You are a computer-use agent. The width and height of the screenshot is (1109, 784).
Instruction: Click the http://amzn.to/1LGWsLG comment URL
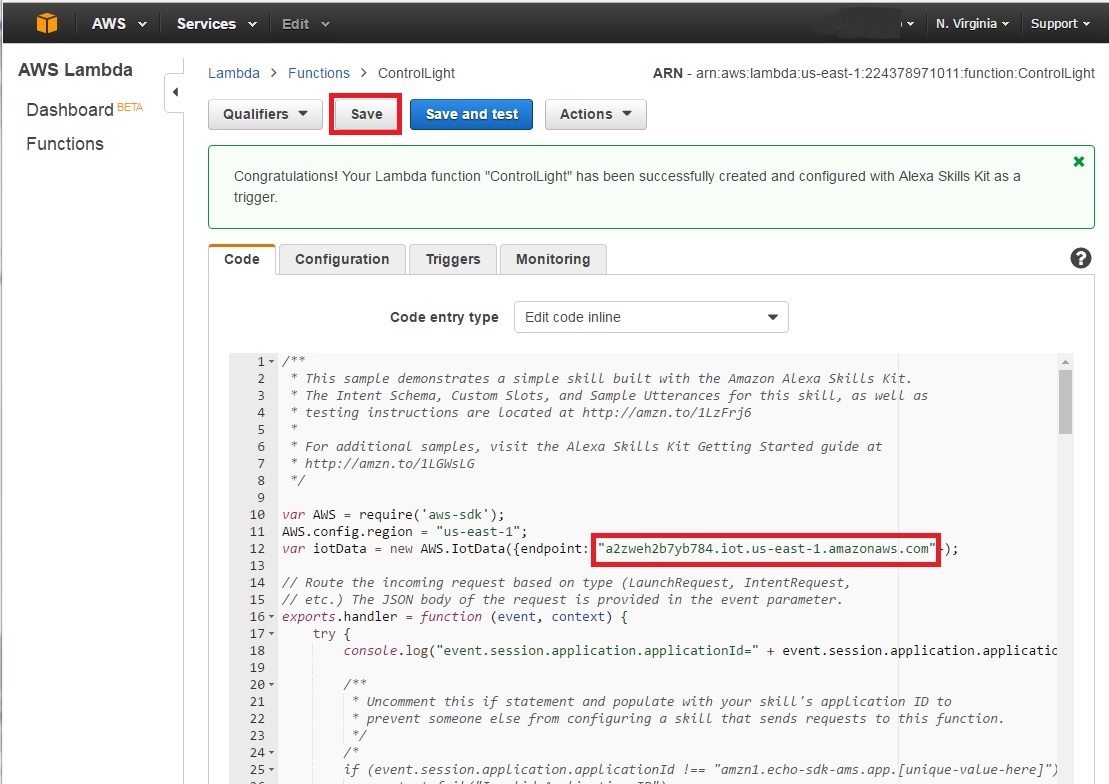coord(390,464)
